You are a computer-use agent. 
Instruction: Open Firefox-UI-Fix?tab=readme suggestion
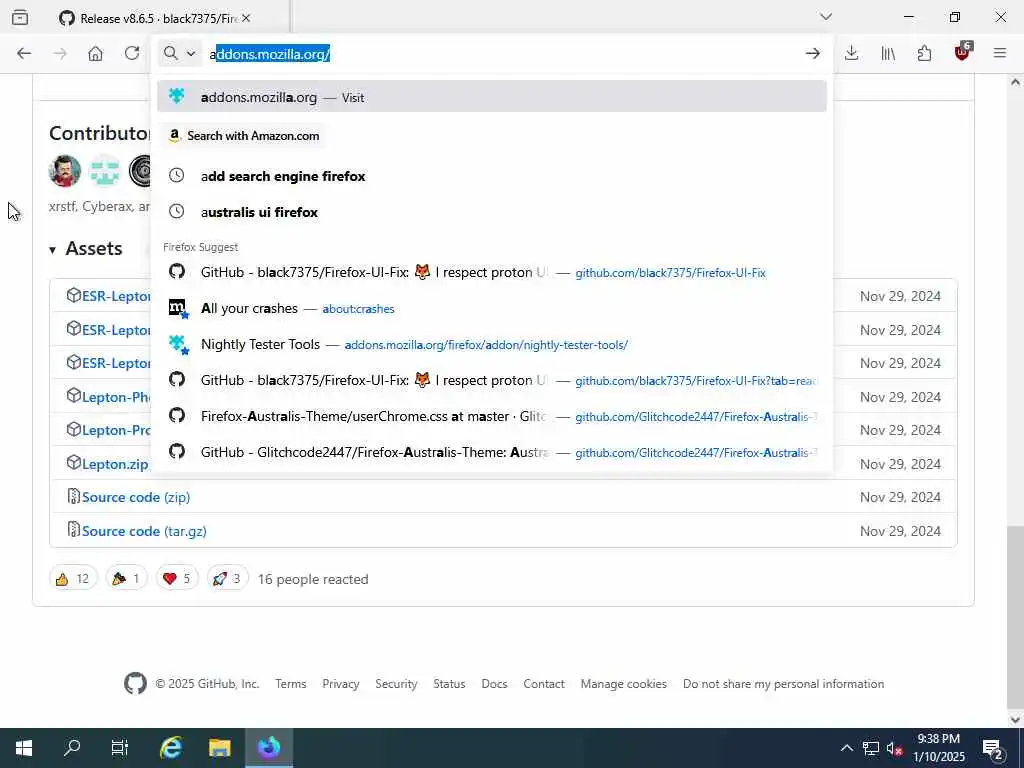[x=492, y=380]
